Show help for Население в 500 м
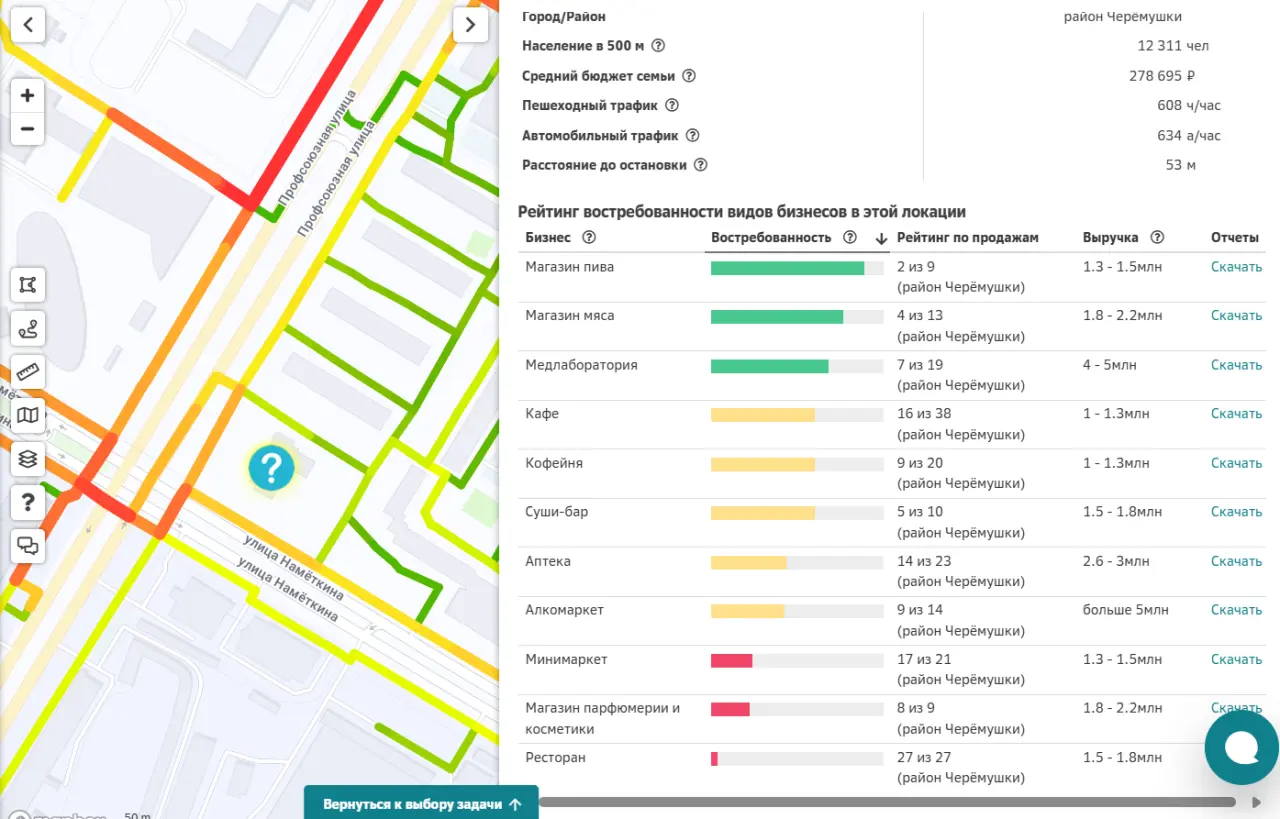The image size is (1280, 819). (x=658, y=46)
